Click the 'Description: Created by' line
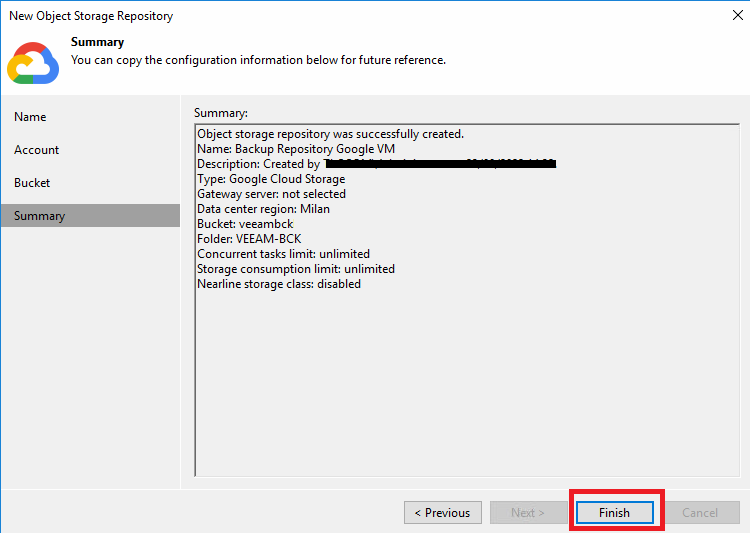 (376, 164)
